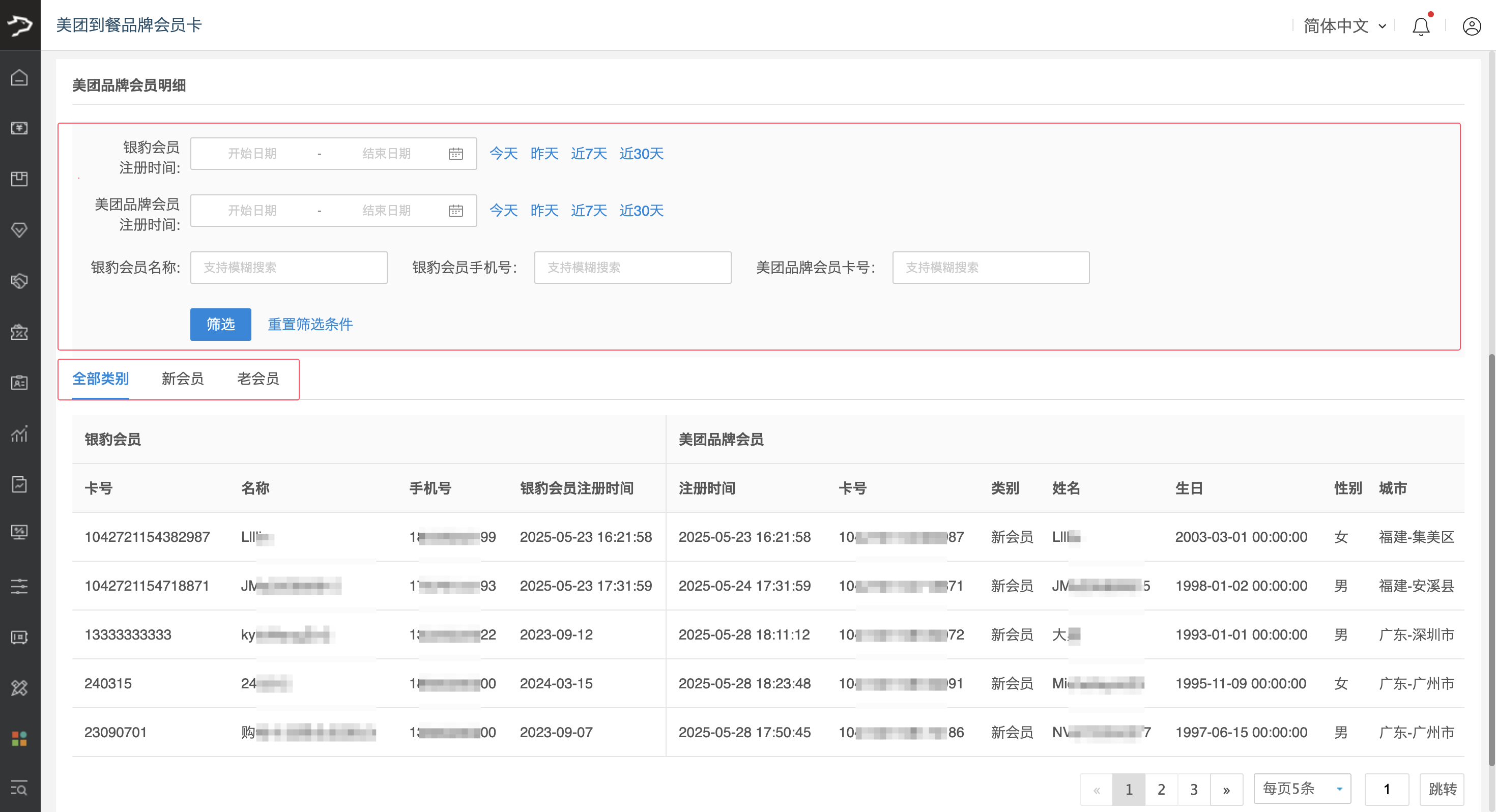1496x812 pixels.
Task: Click calendar icon for 银豹会员注册时间
Action: pos(456,154)
